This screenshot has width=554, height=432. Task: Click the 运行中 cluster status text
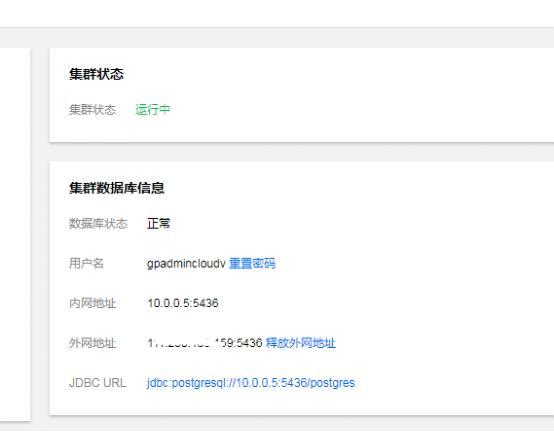tap(153, 110)
